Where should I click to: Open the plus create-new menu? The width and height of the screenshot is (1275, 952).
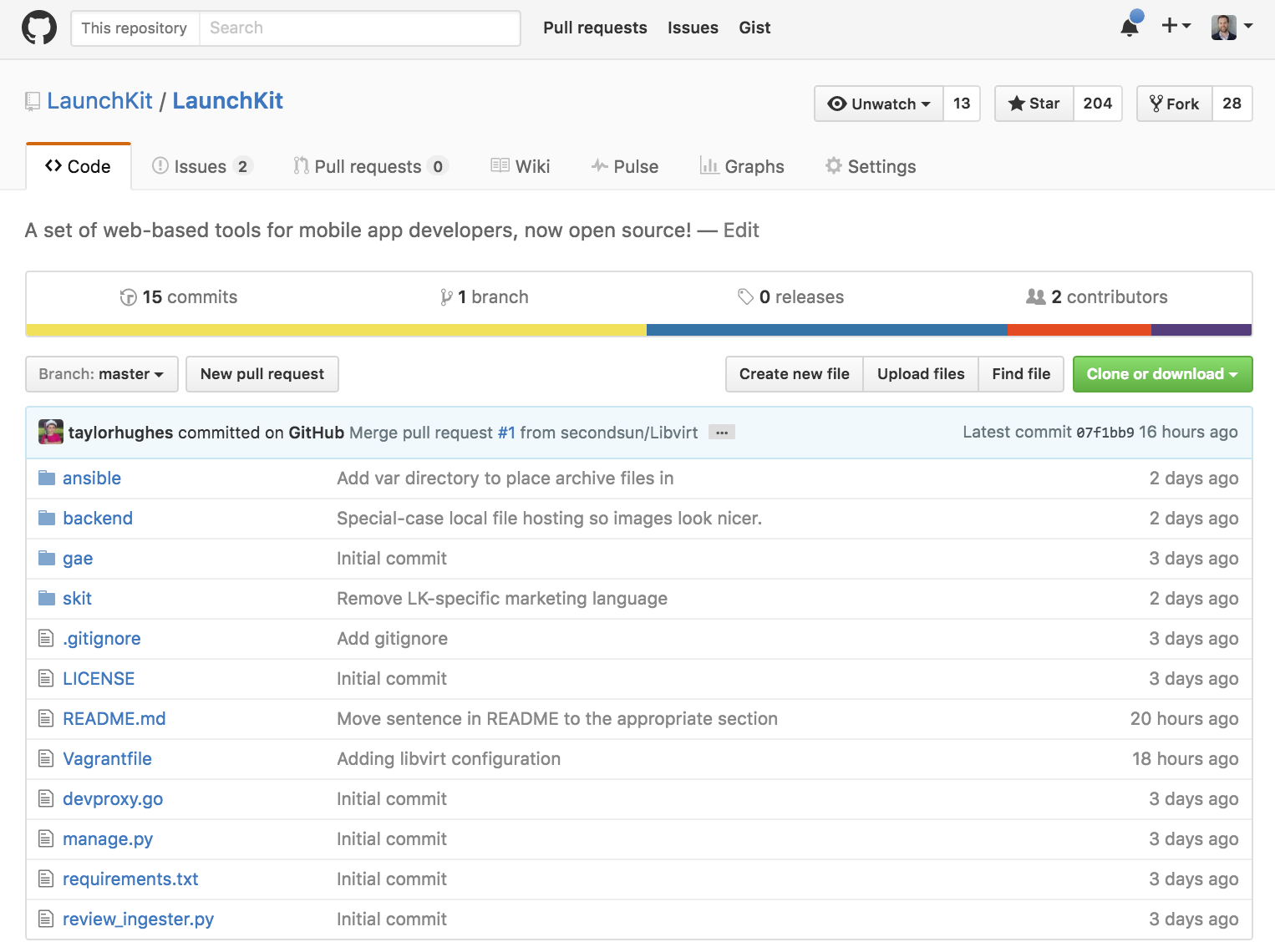[x=1176, y=26]
